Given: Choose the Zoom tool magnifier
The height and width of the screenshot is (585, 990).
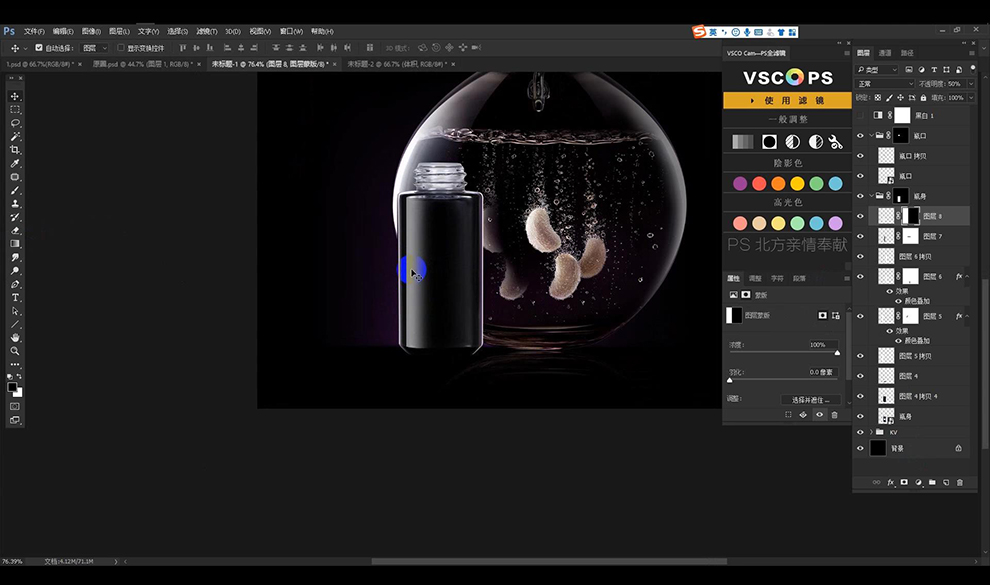Looking at the screenshot, I should [15, 351].
